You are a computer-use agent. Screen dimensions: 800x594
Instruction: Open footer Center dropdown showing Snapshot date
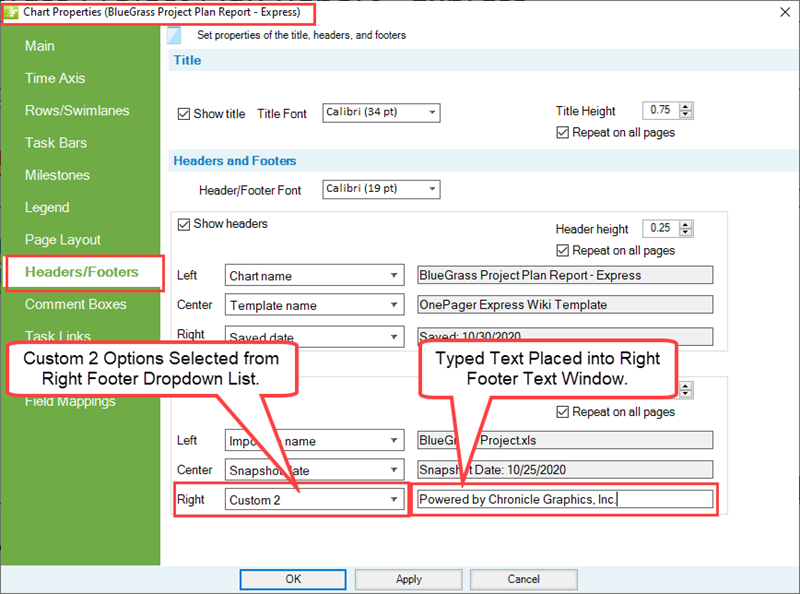coord(314,470)
